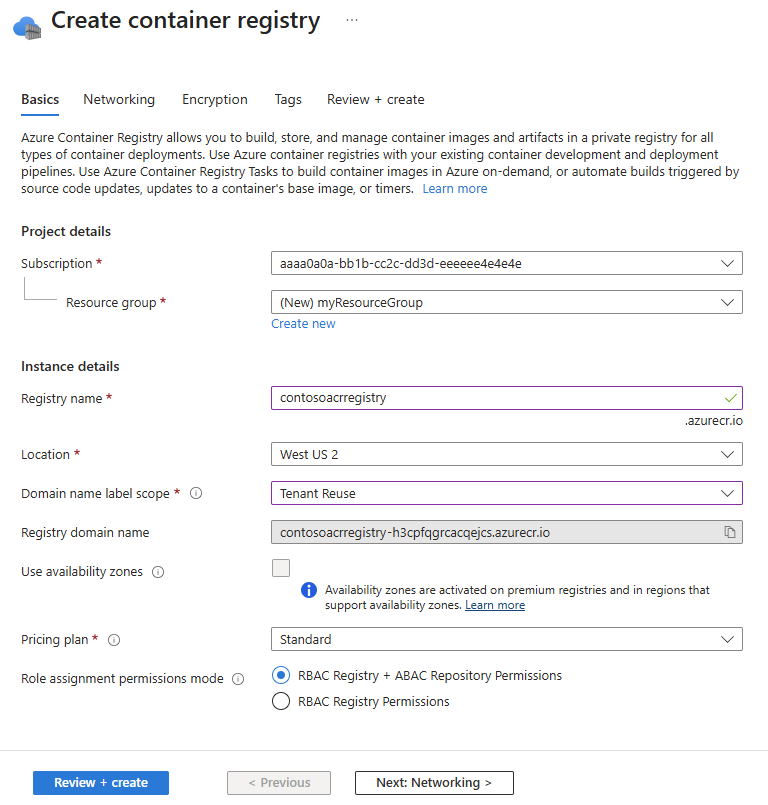Image resolution: width=768 pixels, height=805 pixels.
Task: Select RBAC Registry + ABAC Repository Permissions
Action: click(x=281, y=675)
